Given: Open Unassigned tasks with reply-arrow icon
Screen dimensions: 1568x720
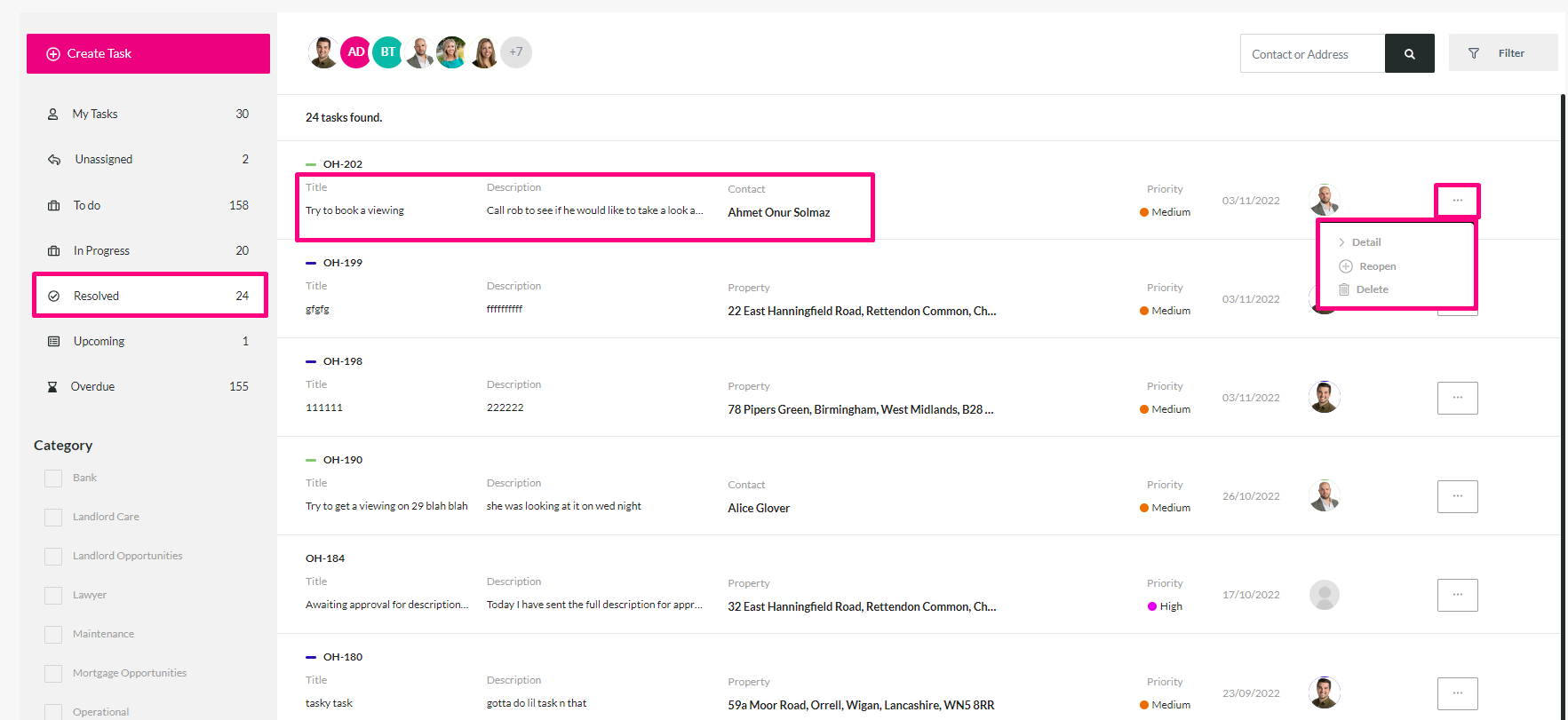Looking at the screenshot, I should (x=147, y=159).
